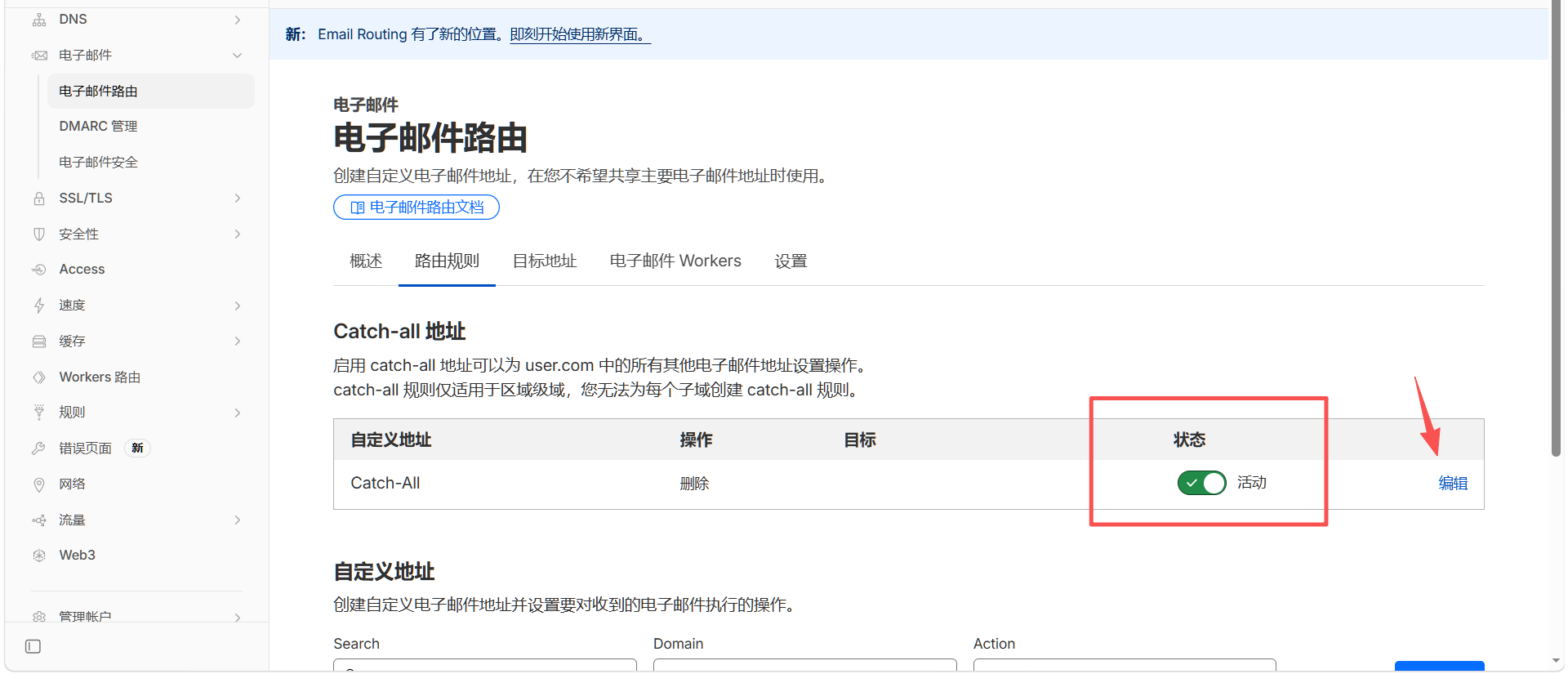Expand the 安全性 section chevron
Image resolution: width=1568 pixels, height=674 pixels.
click(238, 234)
